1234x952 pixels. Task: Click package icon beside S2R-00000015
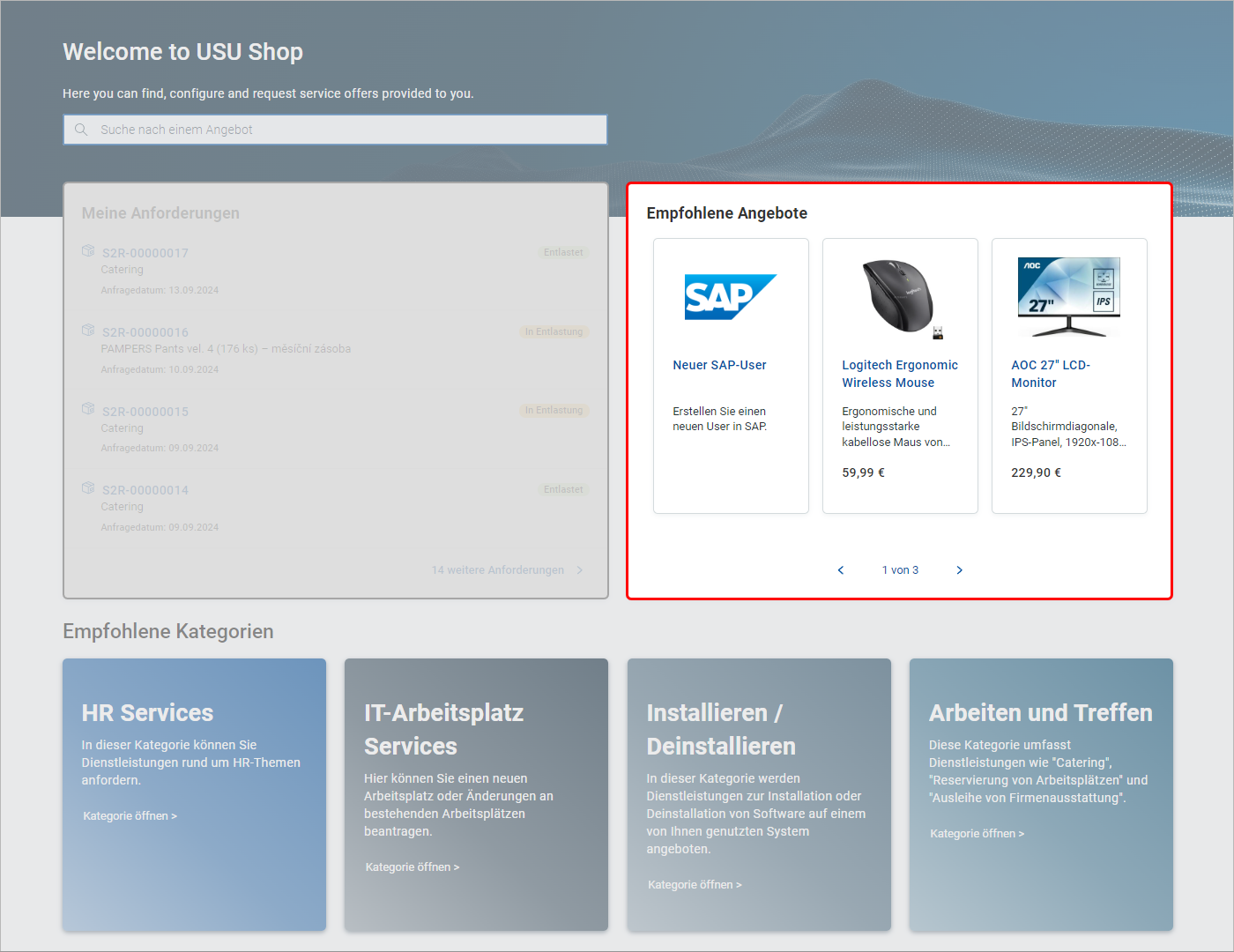point(88,409)
